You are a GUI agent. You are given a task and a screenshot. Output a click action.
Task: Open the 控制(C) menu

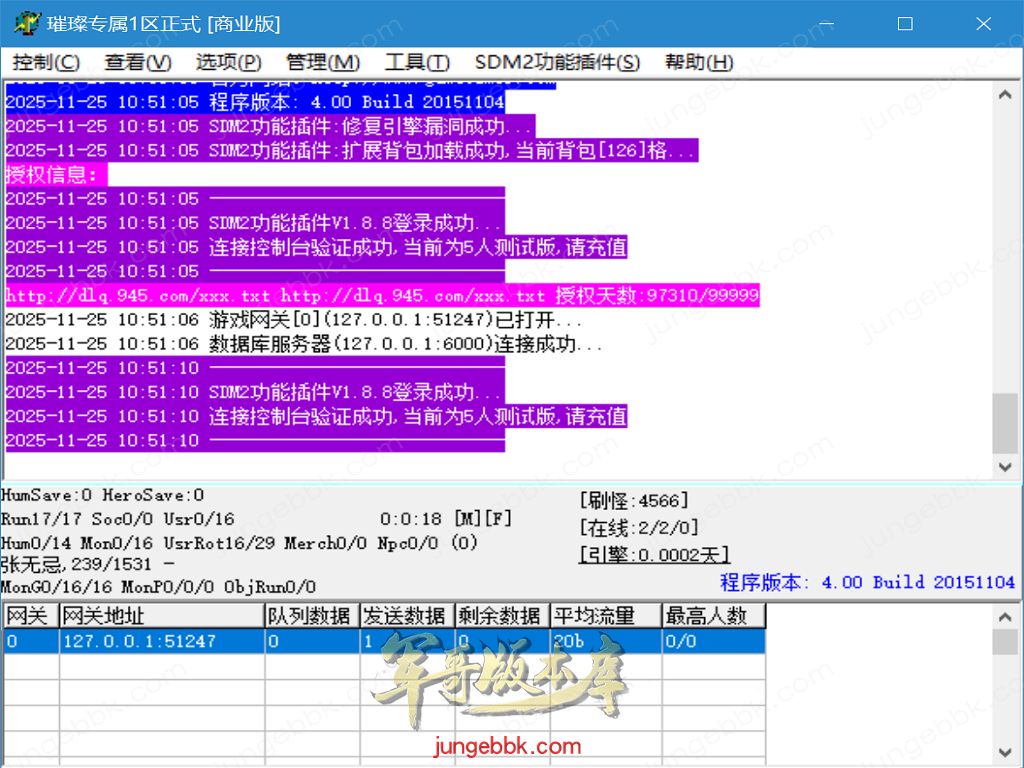pos(46,62)
